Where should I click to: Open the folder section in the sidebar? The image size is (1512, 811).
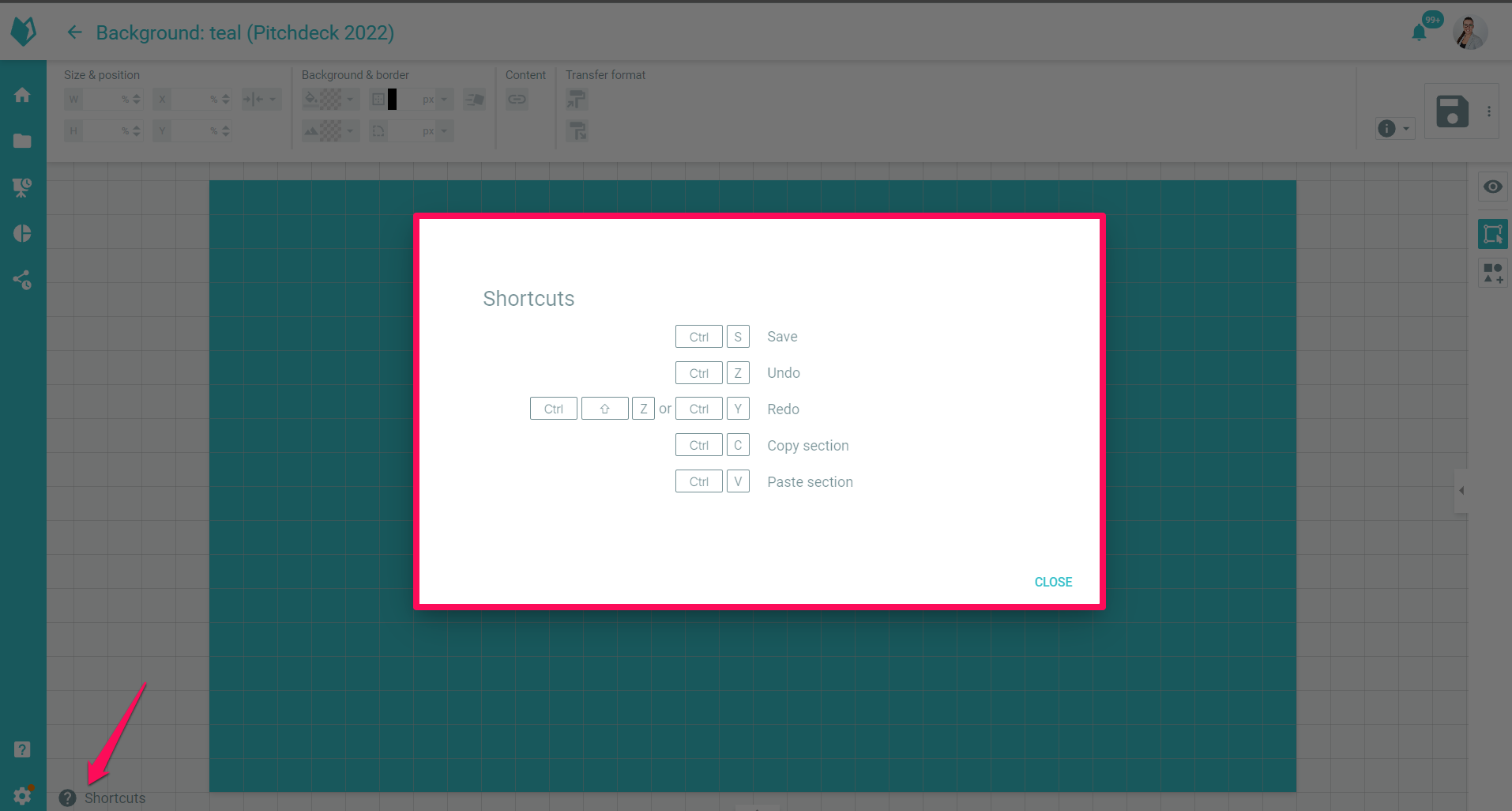click(22, 141)
